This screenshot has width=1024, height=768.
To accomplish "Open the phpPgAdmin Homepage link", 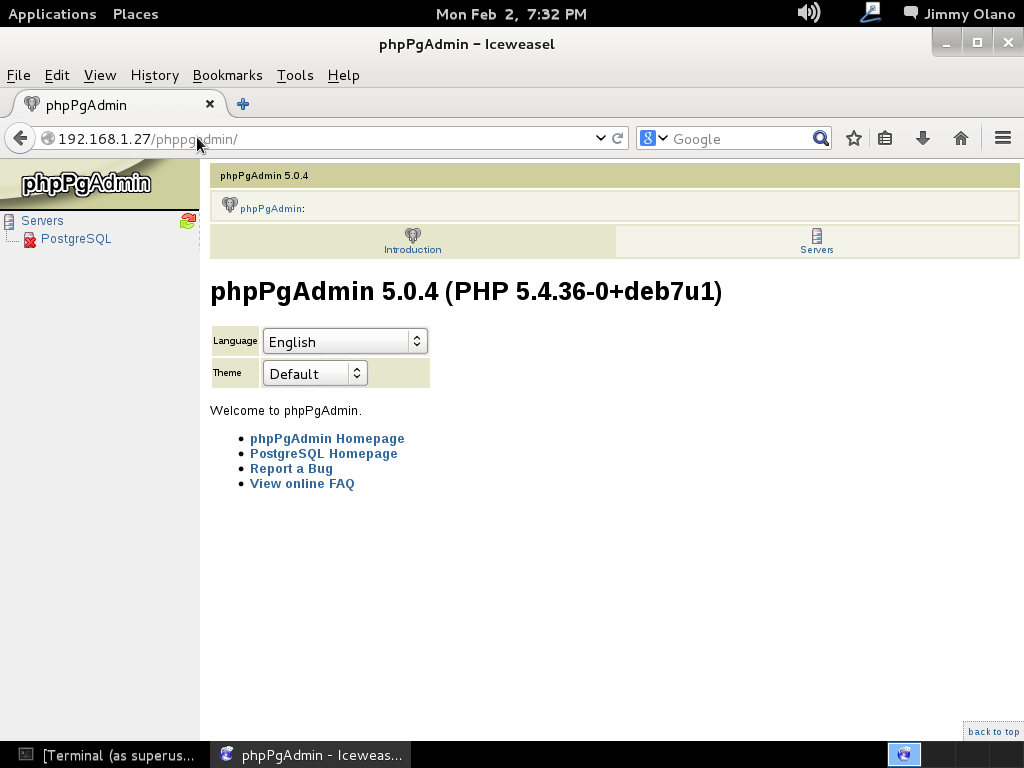I will click(327, 439).
